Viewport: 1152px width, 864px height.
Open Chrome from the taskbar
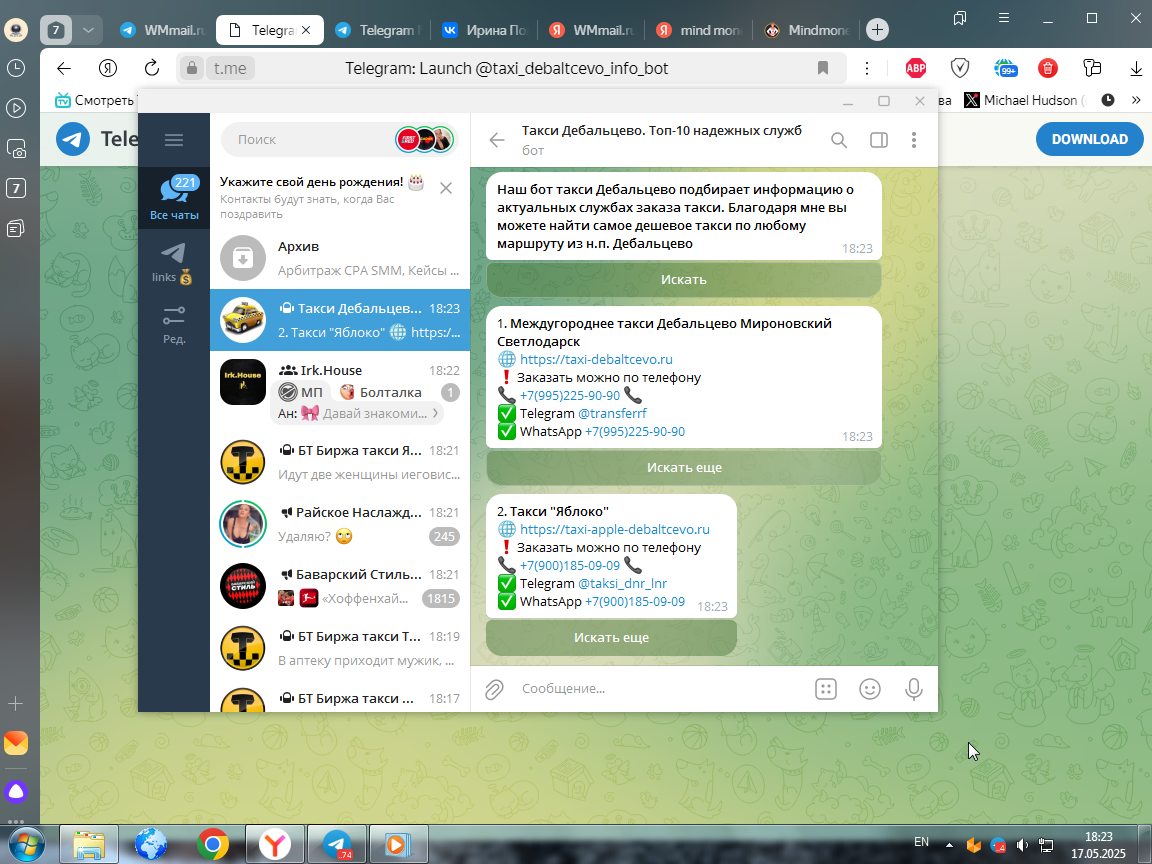pos(212,844)
